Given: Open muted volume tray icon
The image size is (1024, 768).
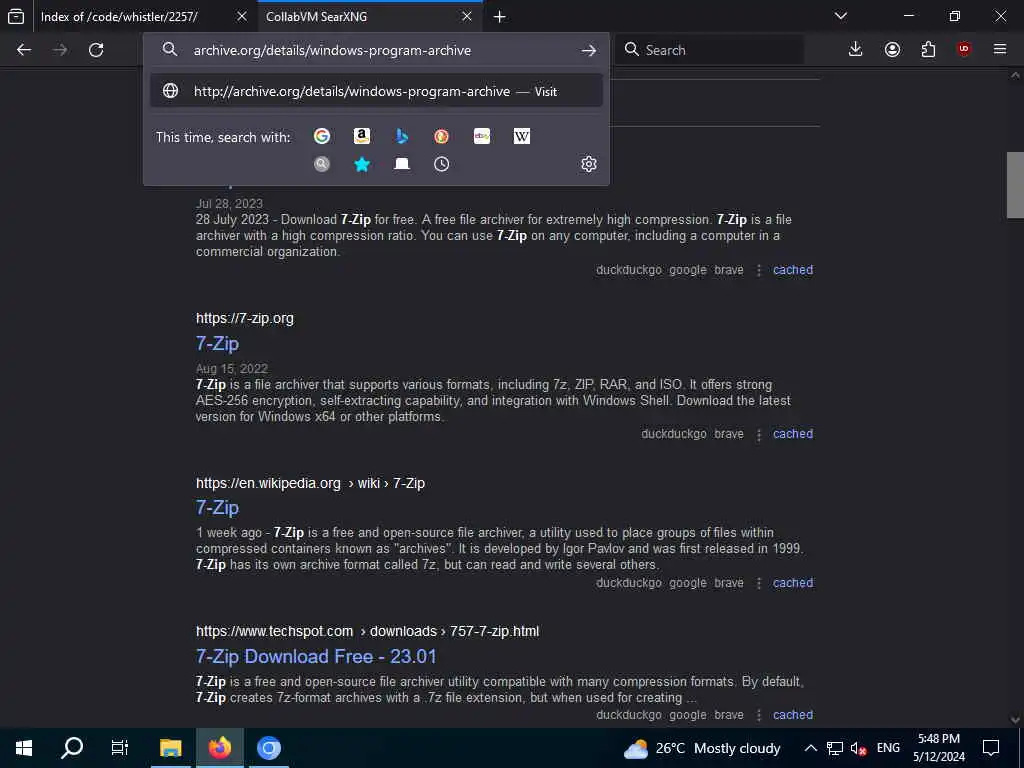Looking at the screenshot, I should click(x=859, y=748).
